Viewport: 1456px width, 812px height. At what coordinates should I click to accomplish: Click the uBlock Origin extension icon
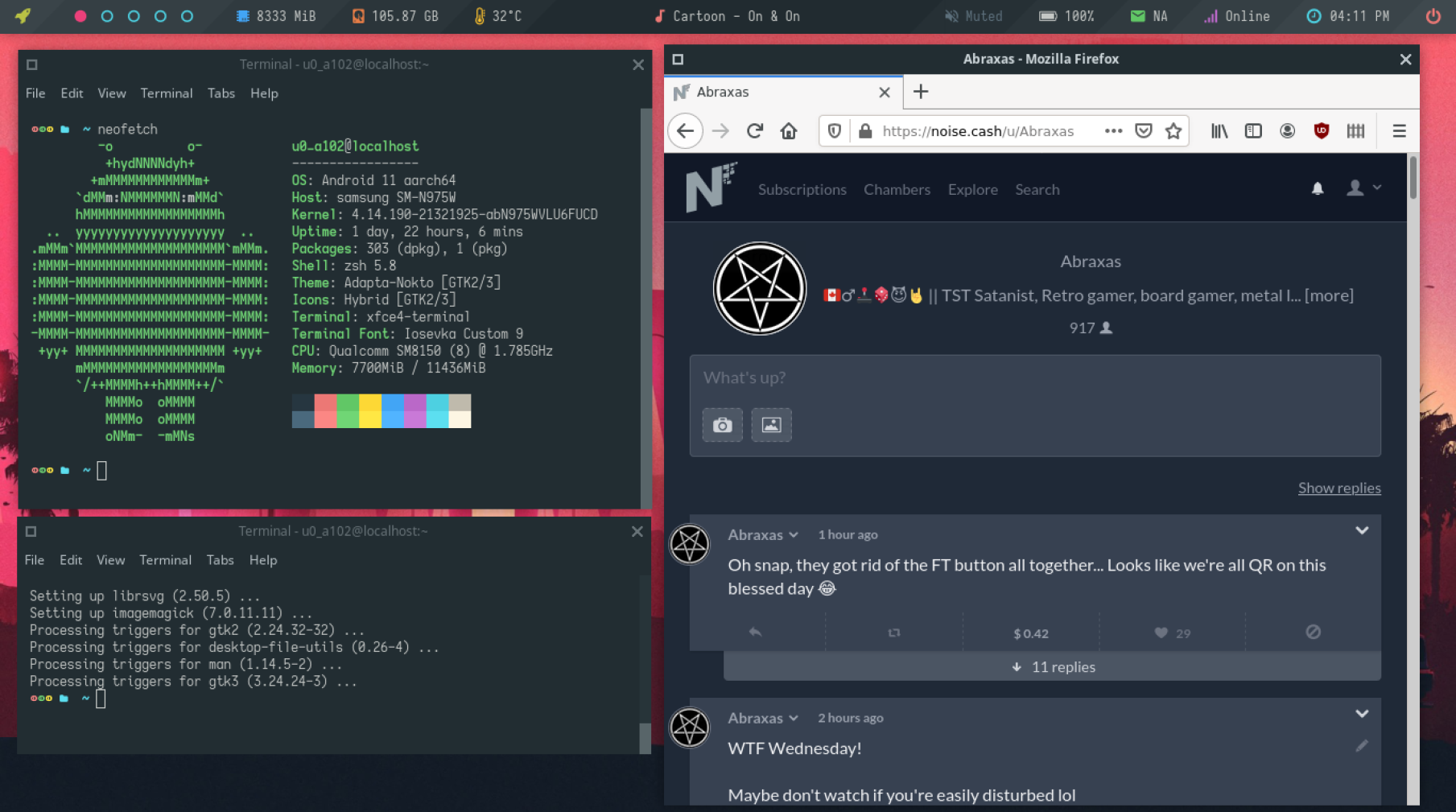tap(1321, 131)
